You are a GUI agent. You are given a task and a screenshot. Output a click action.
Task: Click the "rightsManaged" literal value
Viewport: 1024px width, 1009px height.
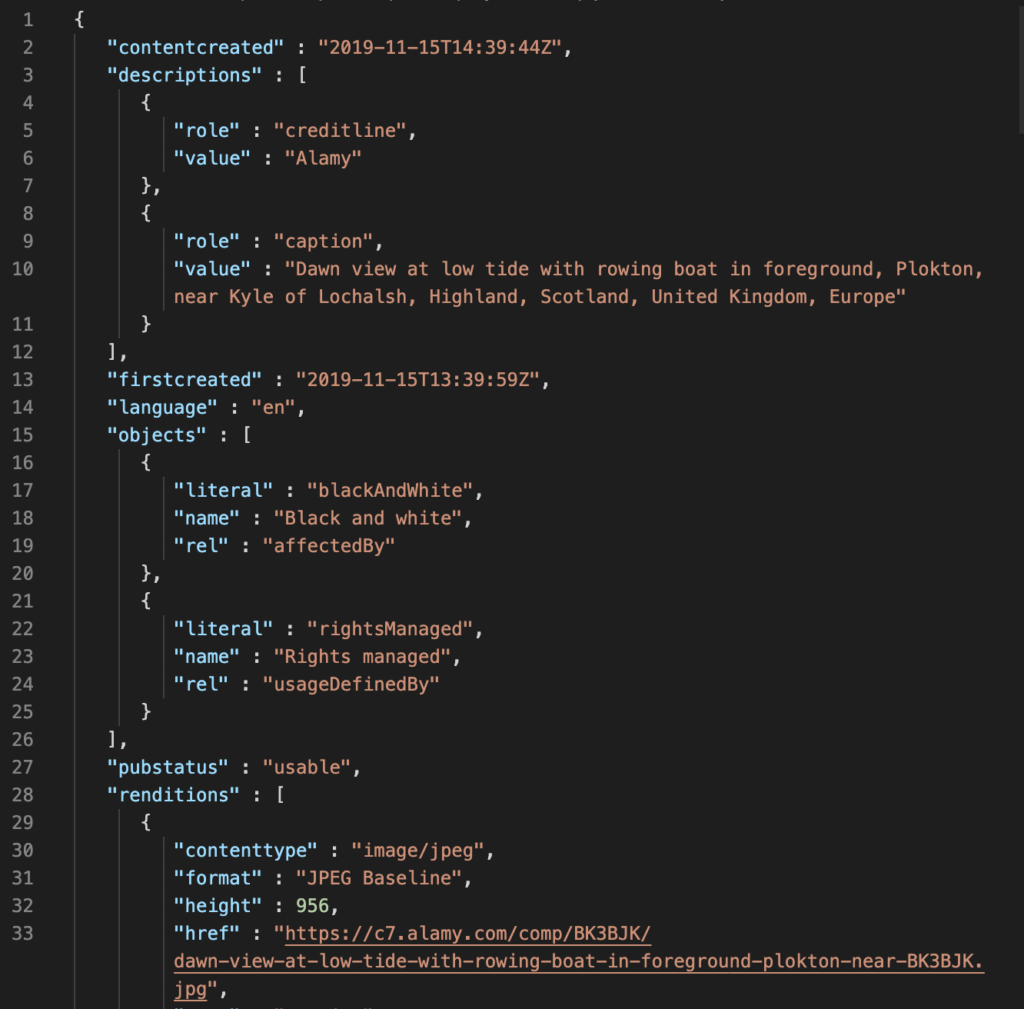tap(390, 629)
